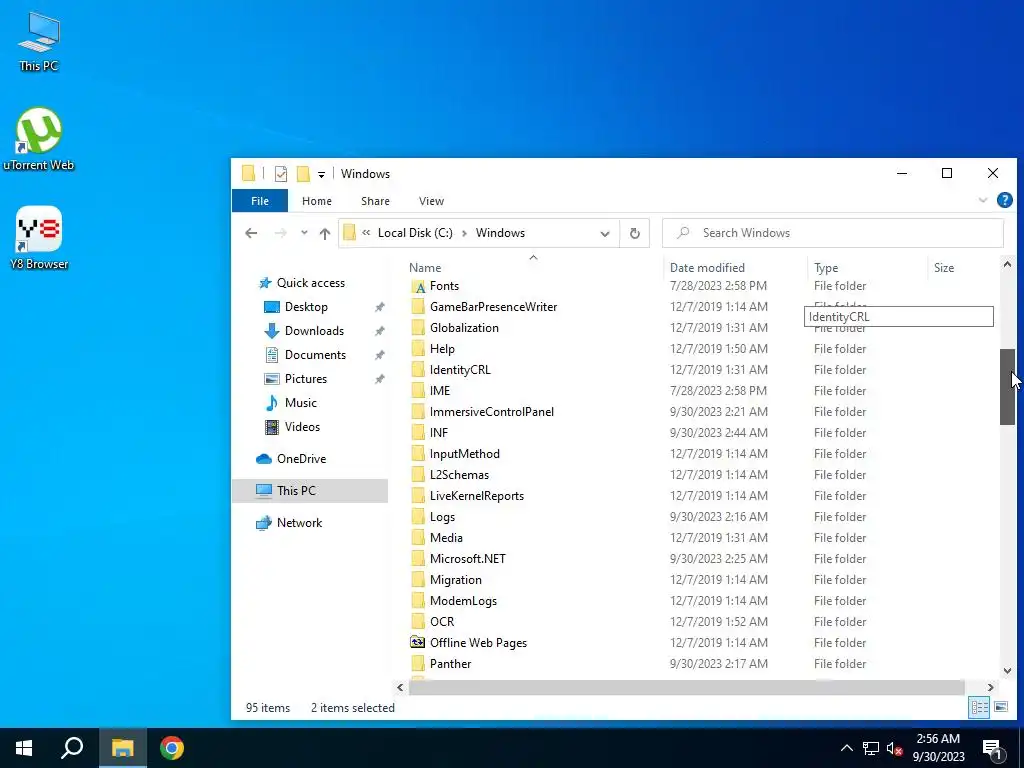Switch to Details view layout icon
Viewport: 1024px width, 768px height.
coord(978,708)
